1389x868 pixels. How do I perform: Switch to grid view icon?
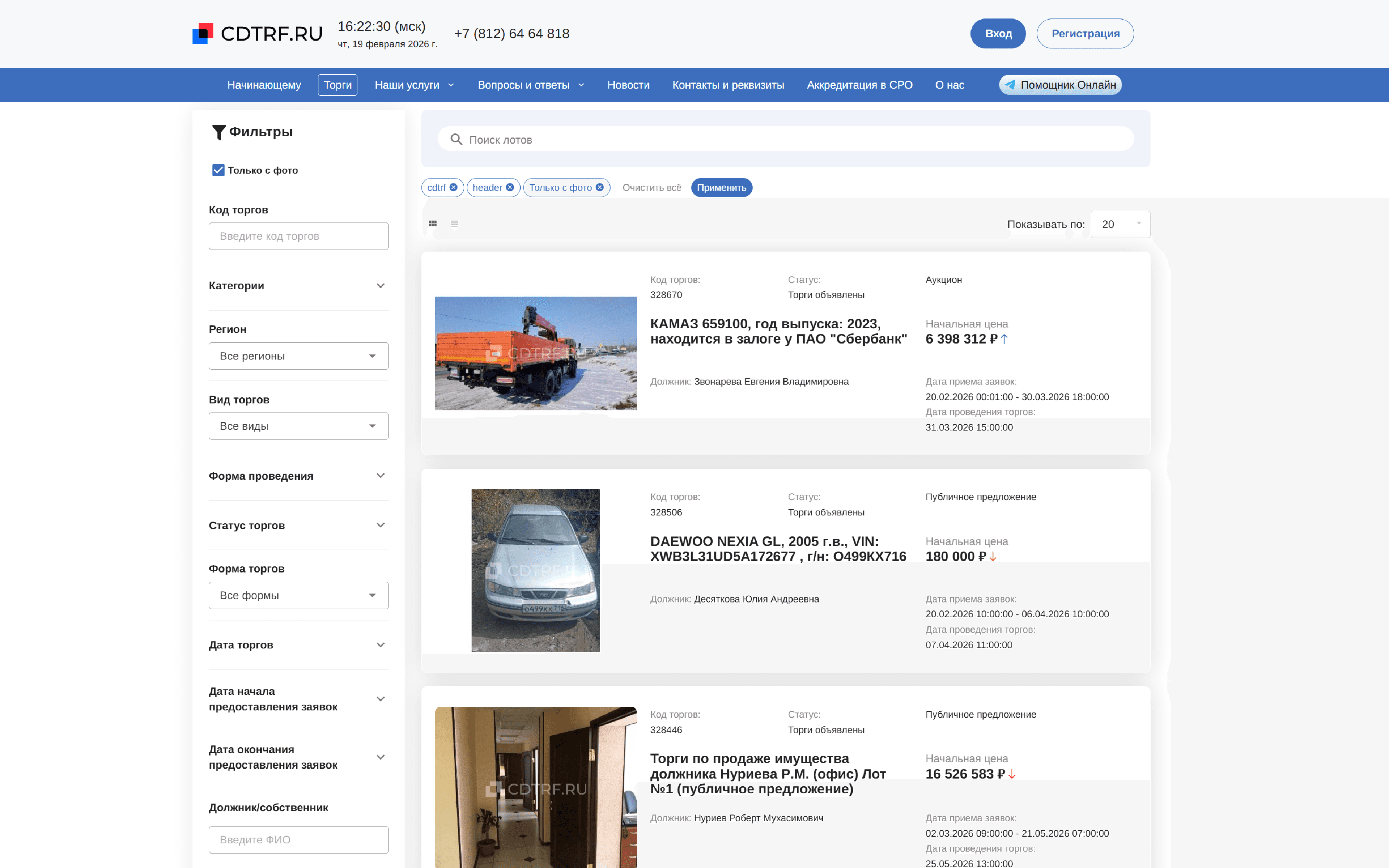433,224
